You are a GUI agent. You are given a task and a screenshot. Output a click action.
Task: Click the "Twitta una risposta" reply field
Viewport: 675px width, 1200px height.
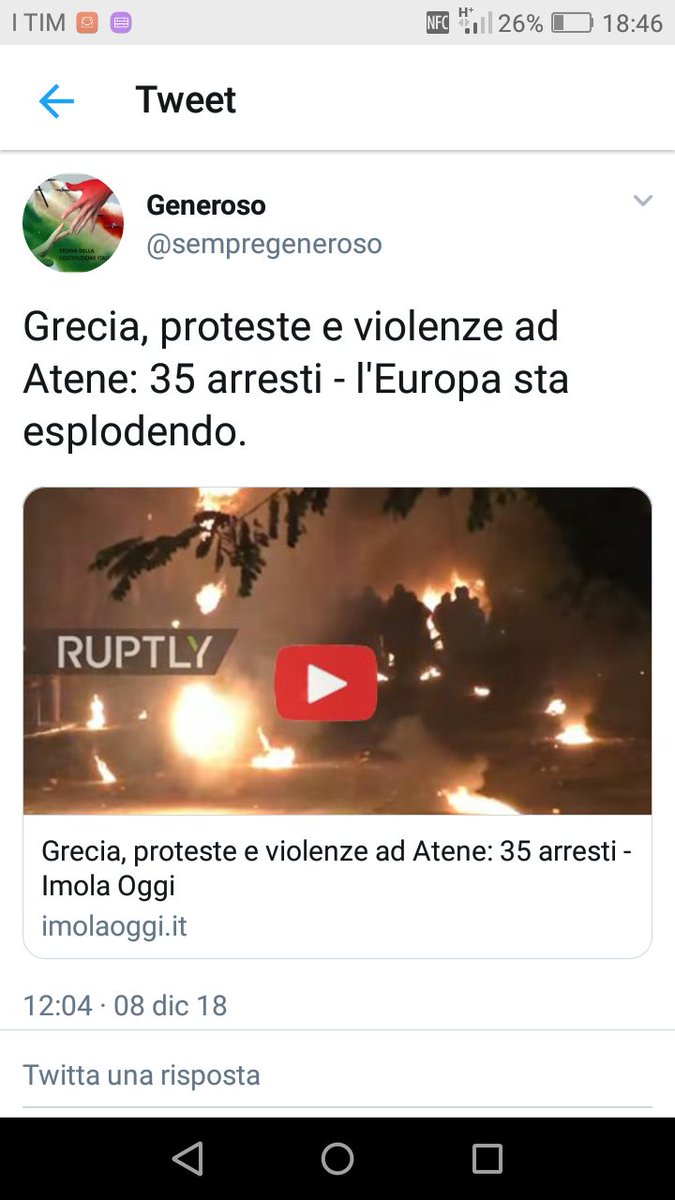click(x=337, y=1075)
